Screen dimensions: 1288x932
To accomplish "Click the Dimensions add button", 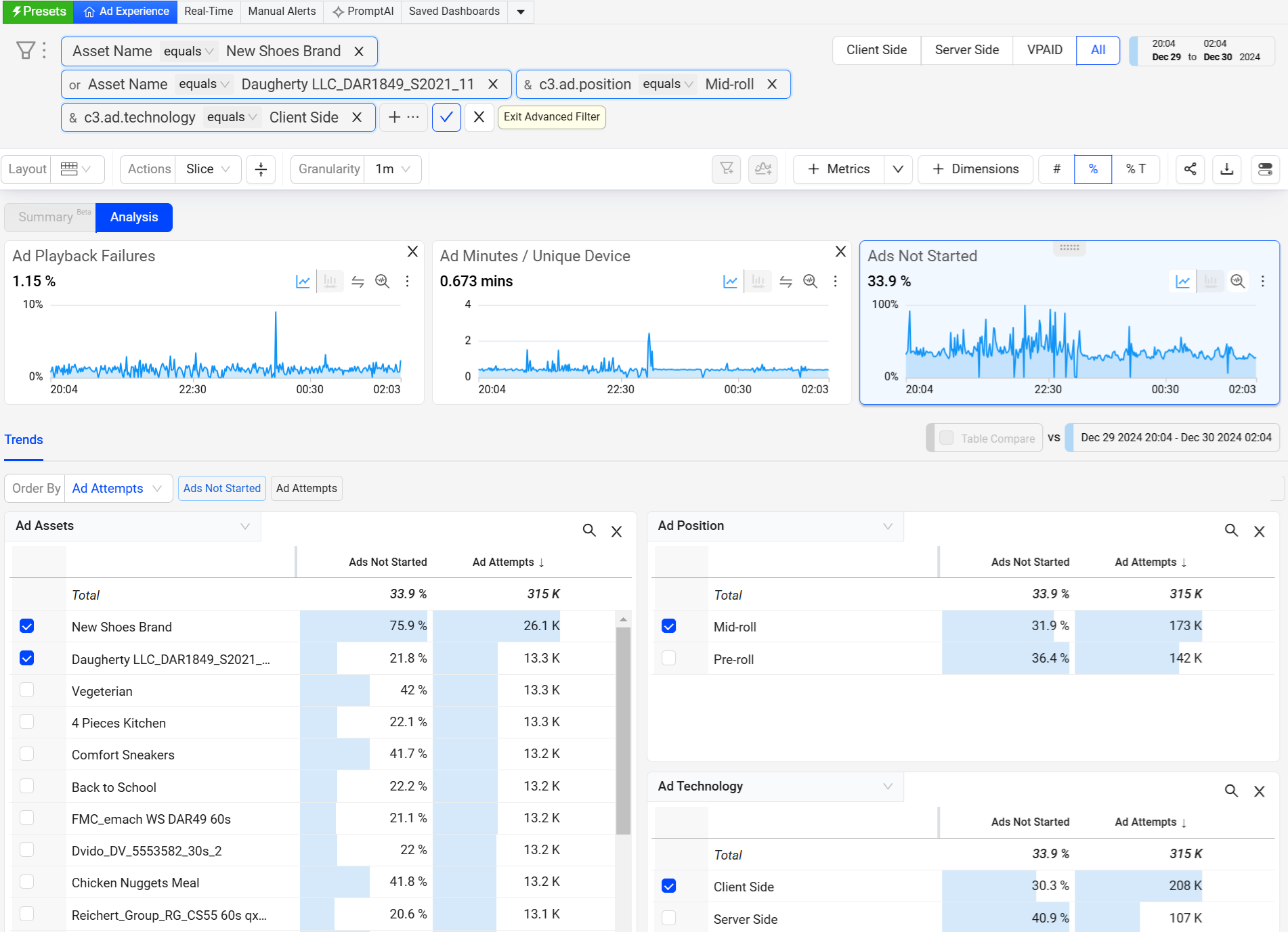I will click(x=975, y=169).
